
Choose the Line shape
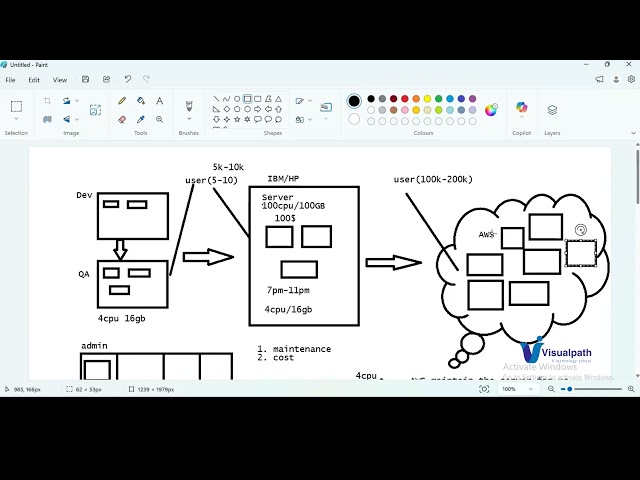coord(216,99)
